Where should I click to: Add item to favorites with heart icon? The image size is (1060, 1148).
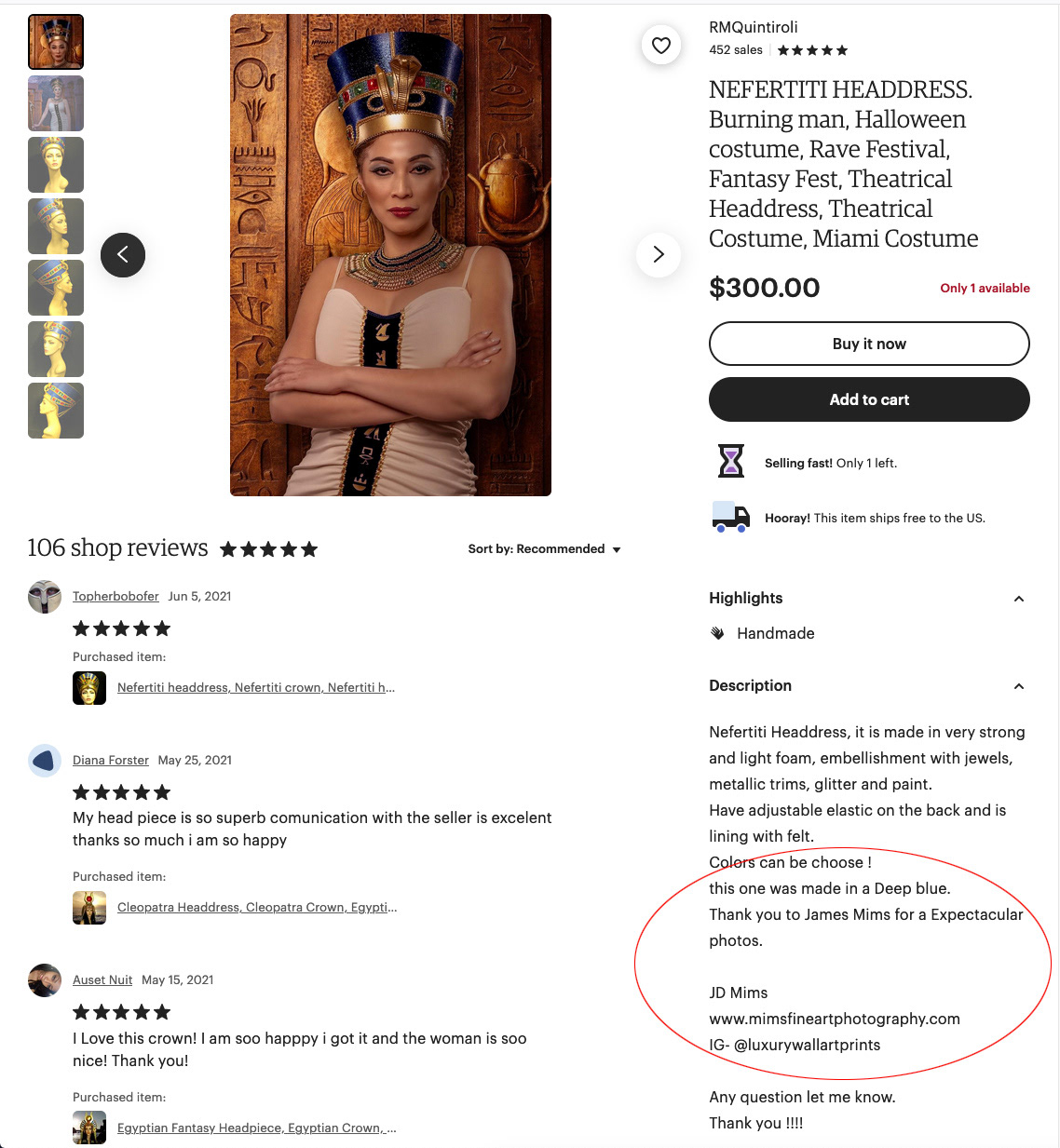coord(661,45)
